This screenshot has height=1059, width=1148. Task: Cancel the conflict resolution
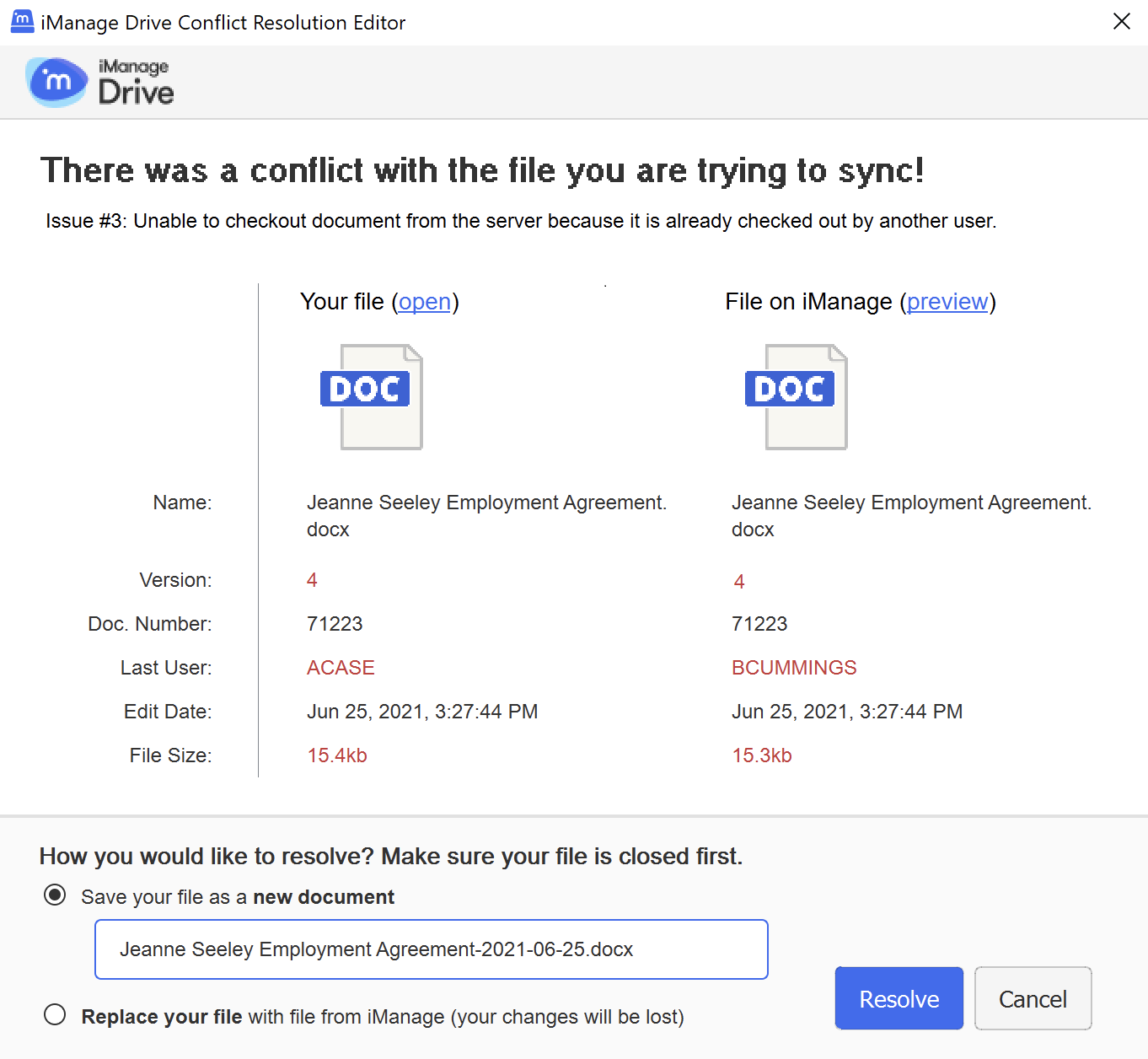click(x=1033, y=998)
